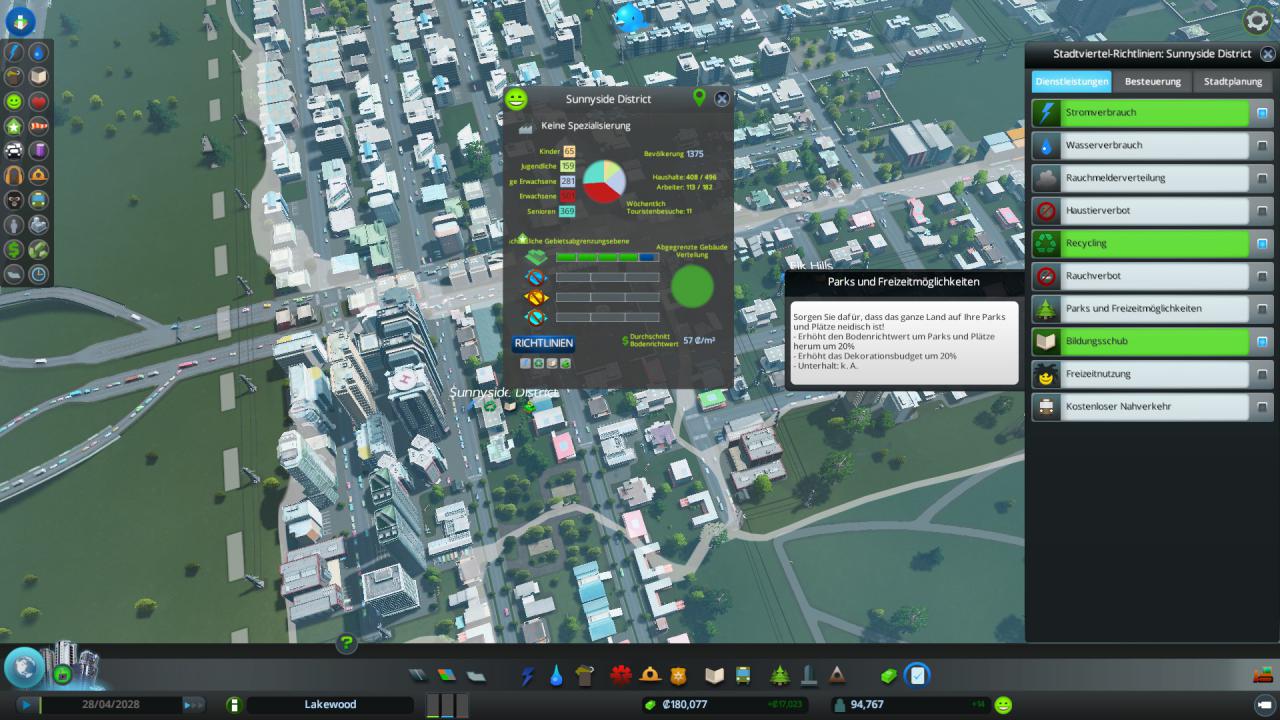
Task: Show the happiness info view
Action: pos(14,102)
